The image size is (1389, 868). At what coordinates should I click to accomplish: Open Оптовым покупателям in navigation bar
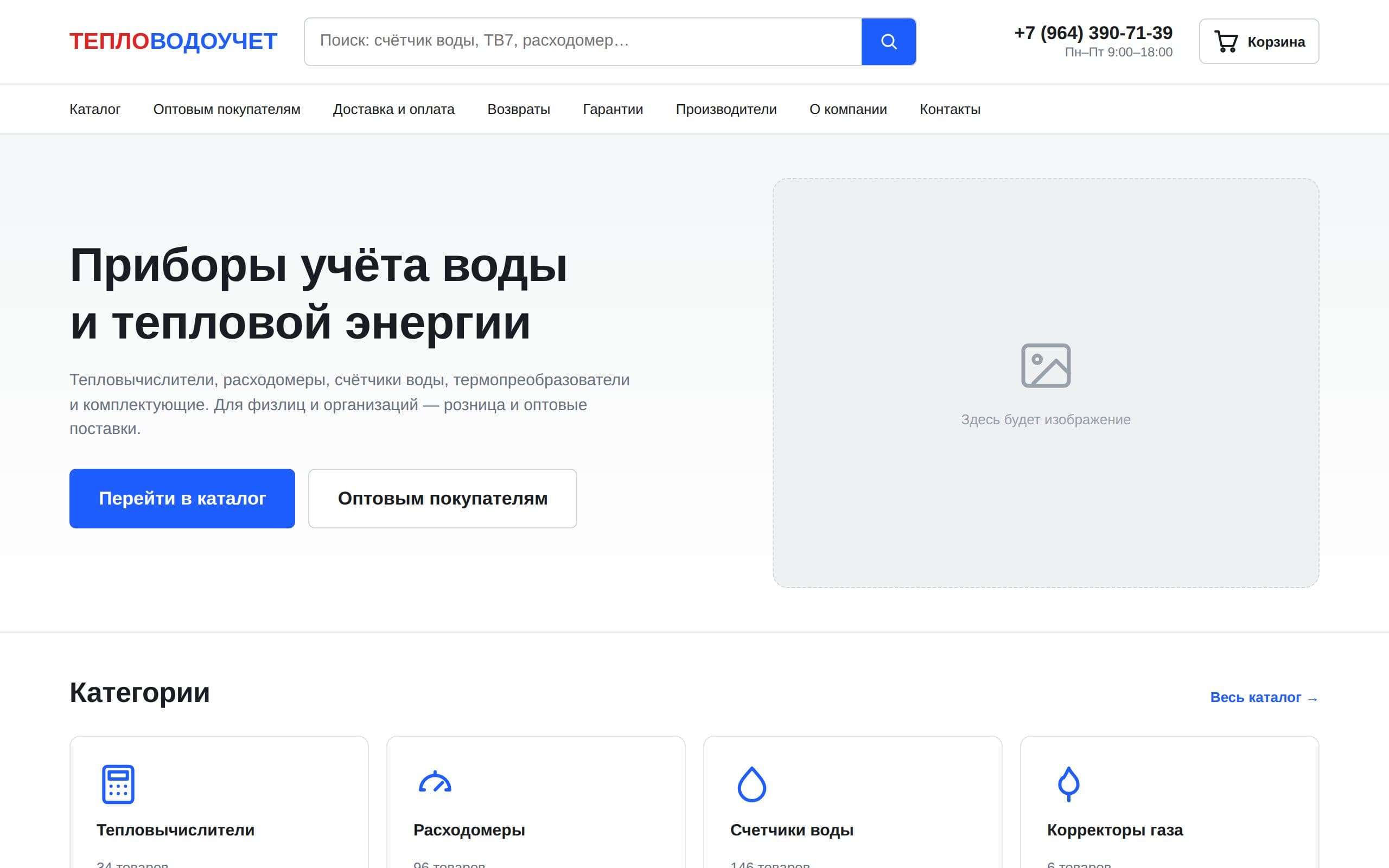point(227,109)
